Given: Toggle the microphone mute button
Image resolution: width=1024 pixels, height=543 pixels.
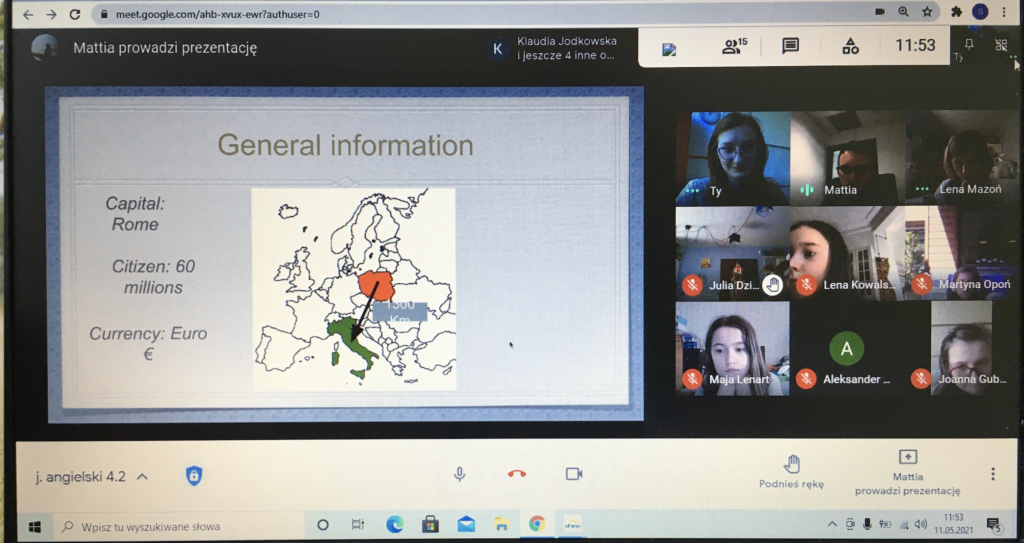Looking at the screenshot, I should click(460, 474).
